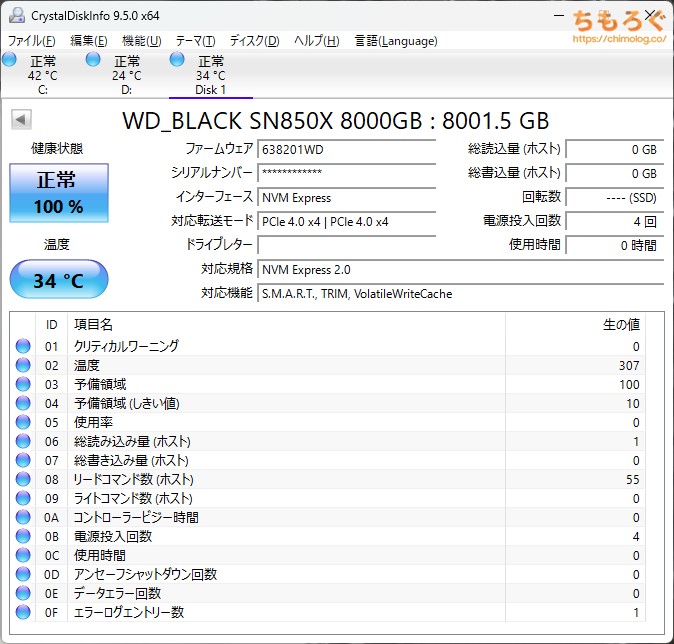Click status orb for 07 総書き込み量 row
674x644 pixels.
pyautogui.click(x=23, y=460)
